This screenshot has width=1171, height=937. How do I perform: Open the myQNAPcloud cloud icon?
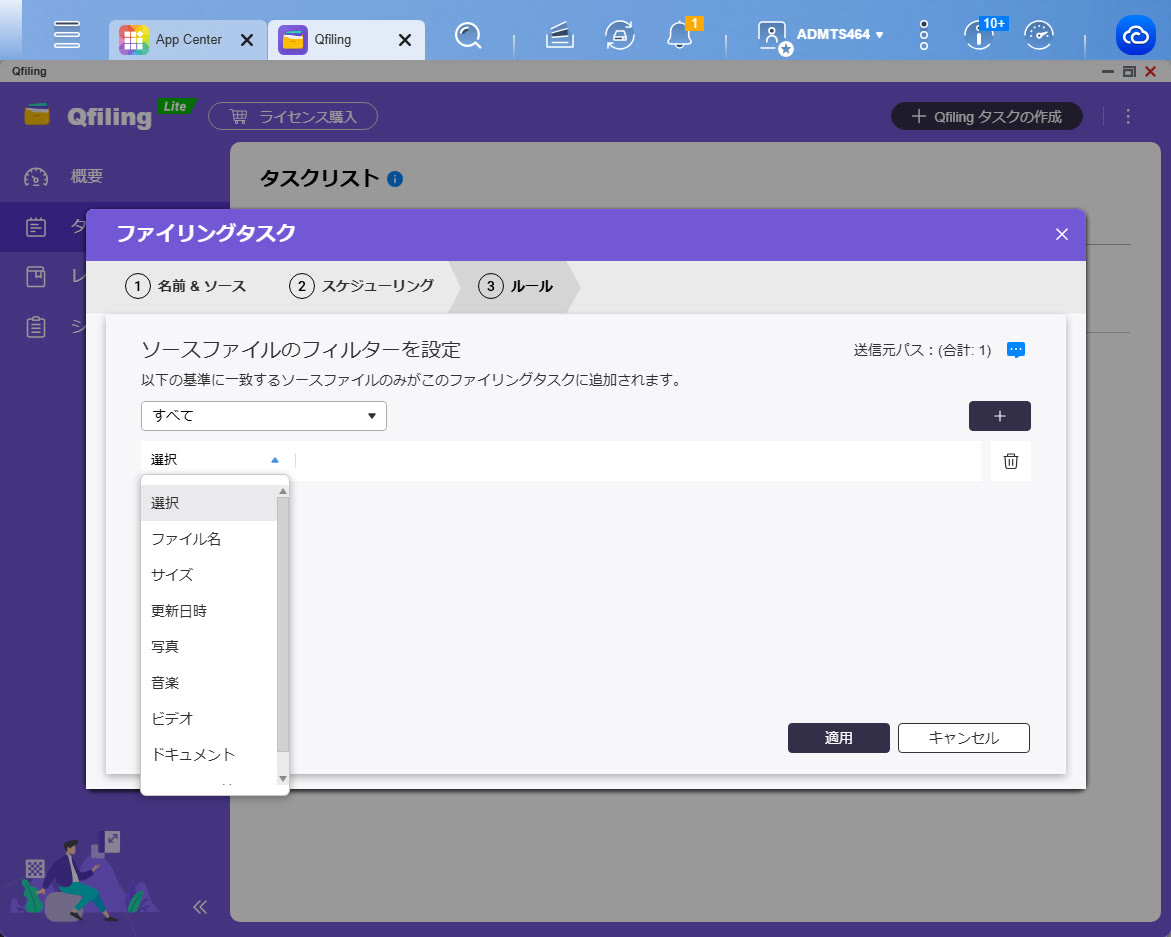coord(1136,37)
